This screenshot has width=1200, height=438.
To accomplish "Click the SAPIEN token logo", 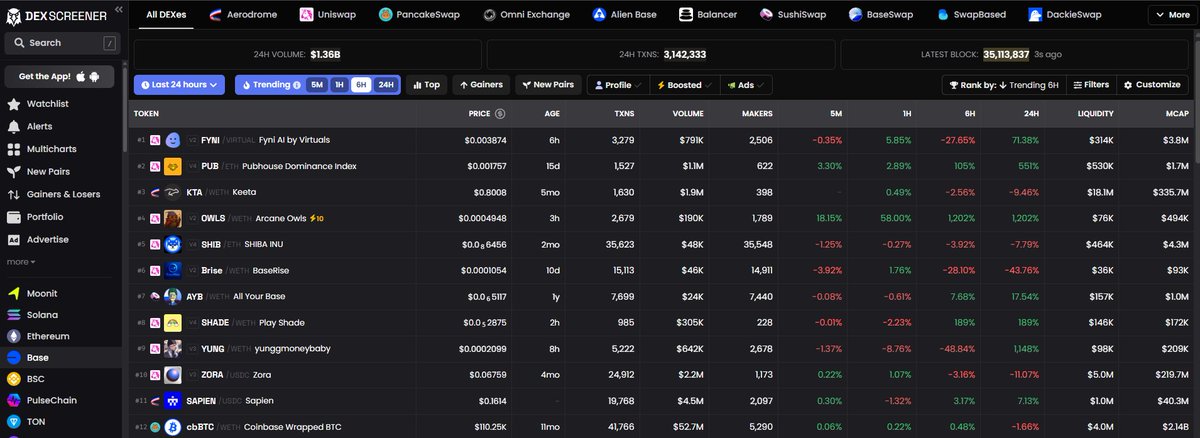I will [172, 401].
